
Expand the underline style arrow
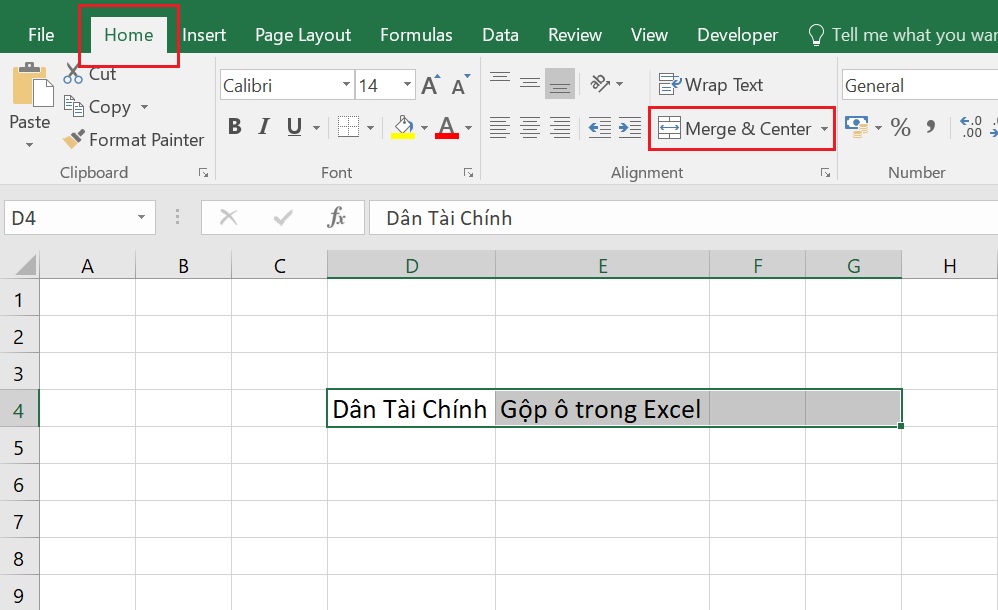pyautogui.click(x=316, y=128)
